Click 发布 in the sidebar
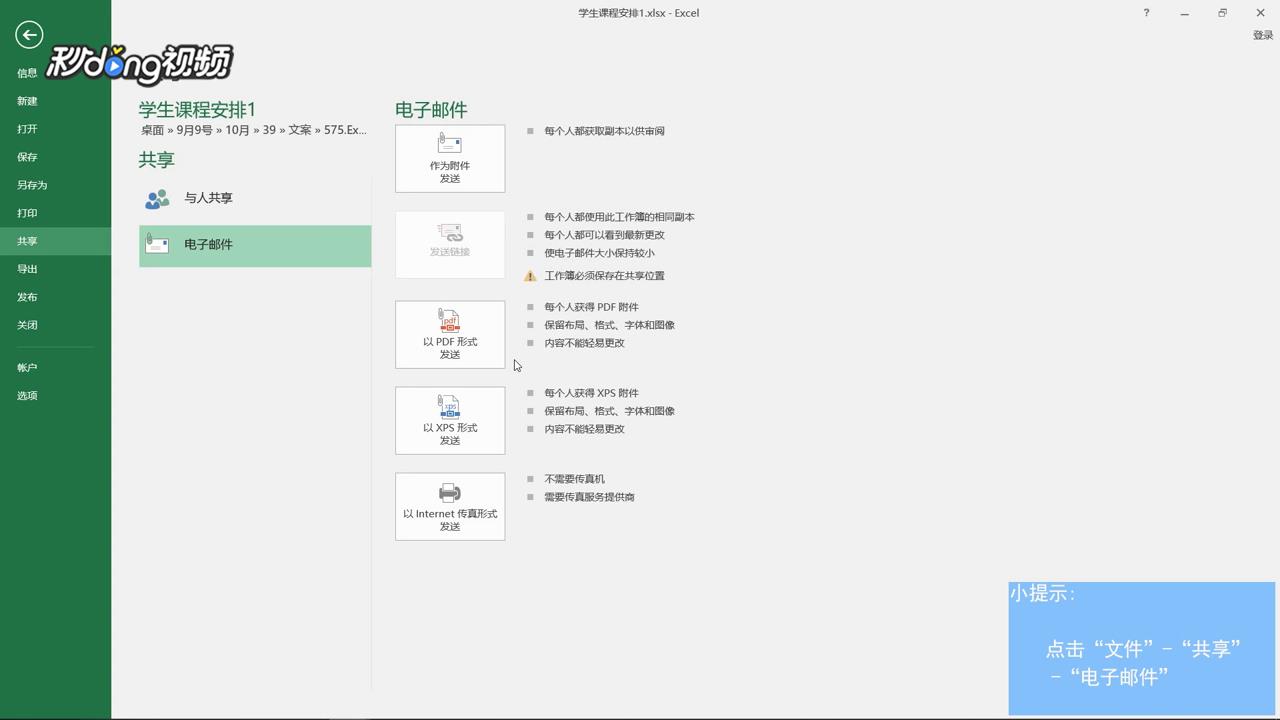The width and height of the screenshot is (1280, 720). (x=55, y=297)
